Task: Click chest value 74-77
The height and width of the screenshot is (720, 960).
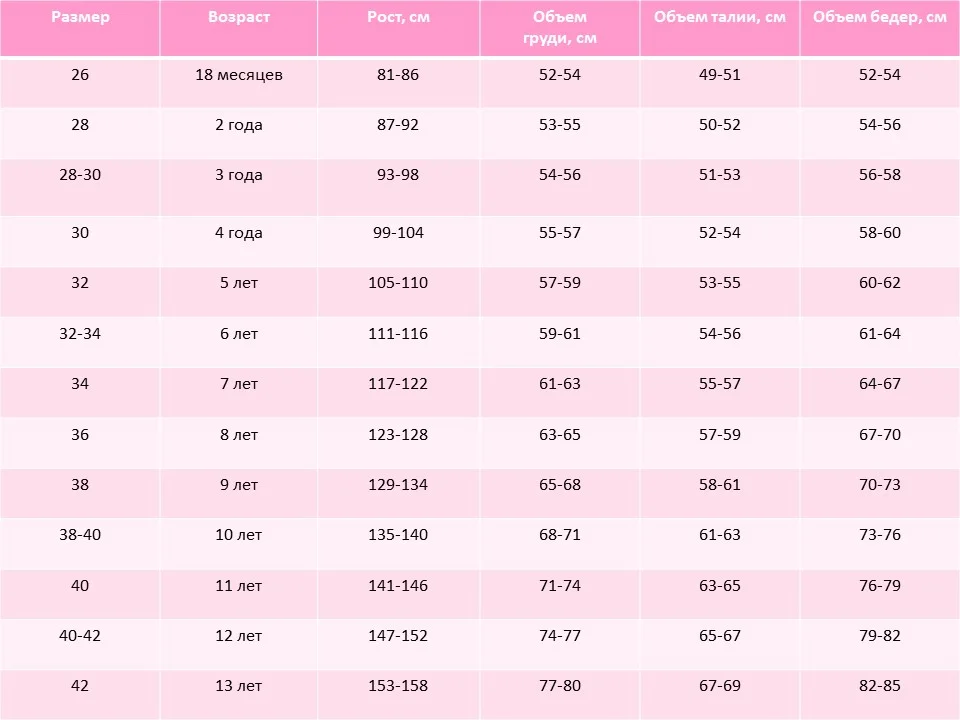Action: (x=560, y=636)
